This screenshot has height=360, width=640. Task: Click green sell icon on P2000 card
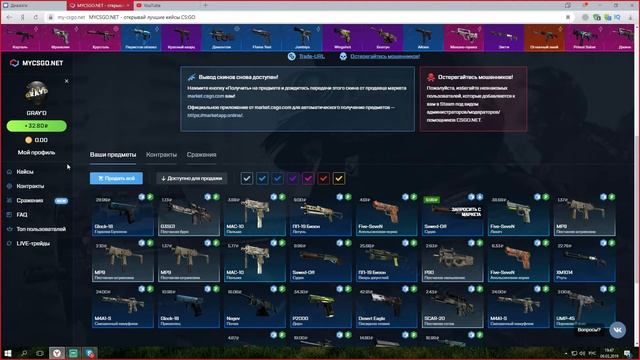[348, 289]
